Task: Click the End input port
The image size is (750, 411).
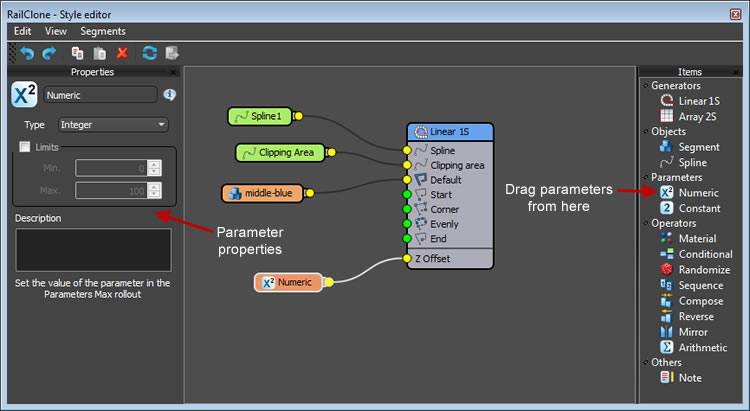Action: 407,238
